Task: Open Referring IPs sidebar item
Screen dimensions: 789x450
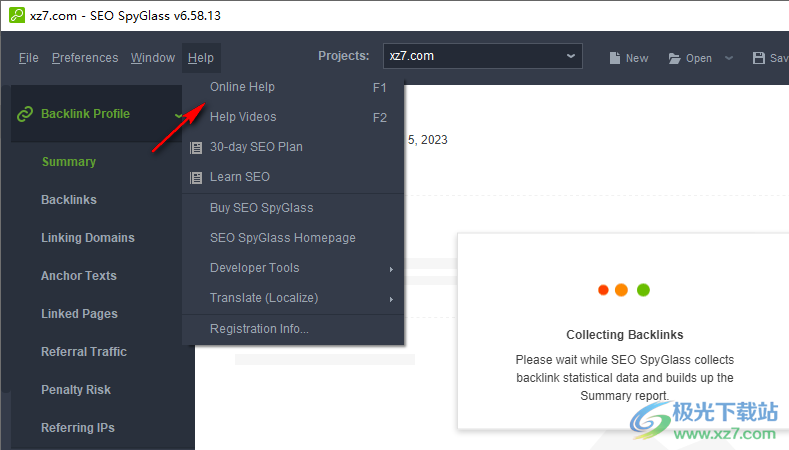Action: click(x=78, y=428)
